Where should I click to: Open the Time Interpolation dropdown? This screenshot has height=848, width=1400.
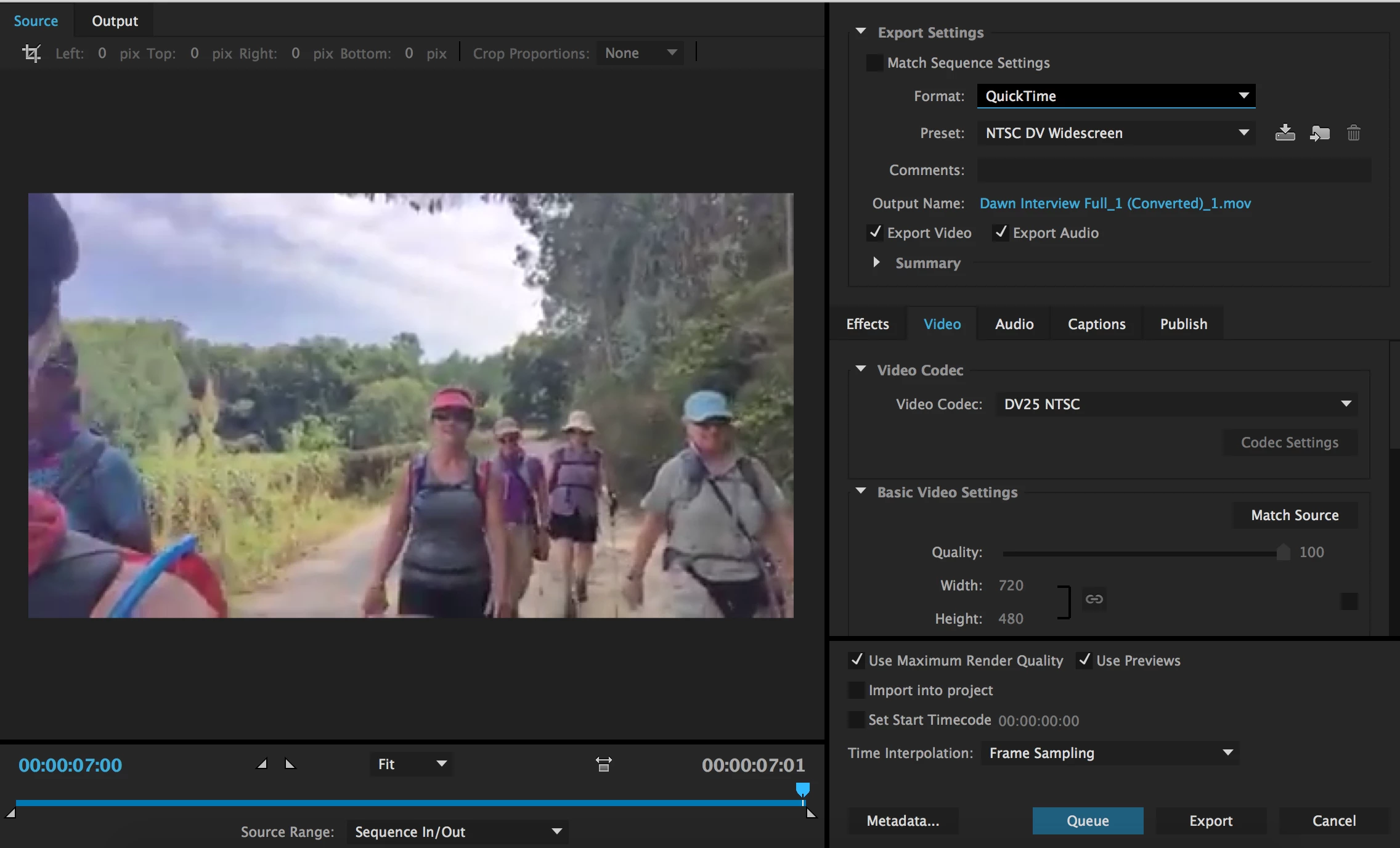(x=1110, y=753)
